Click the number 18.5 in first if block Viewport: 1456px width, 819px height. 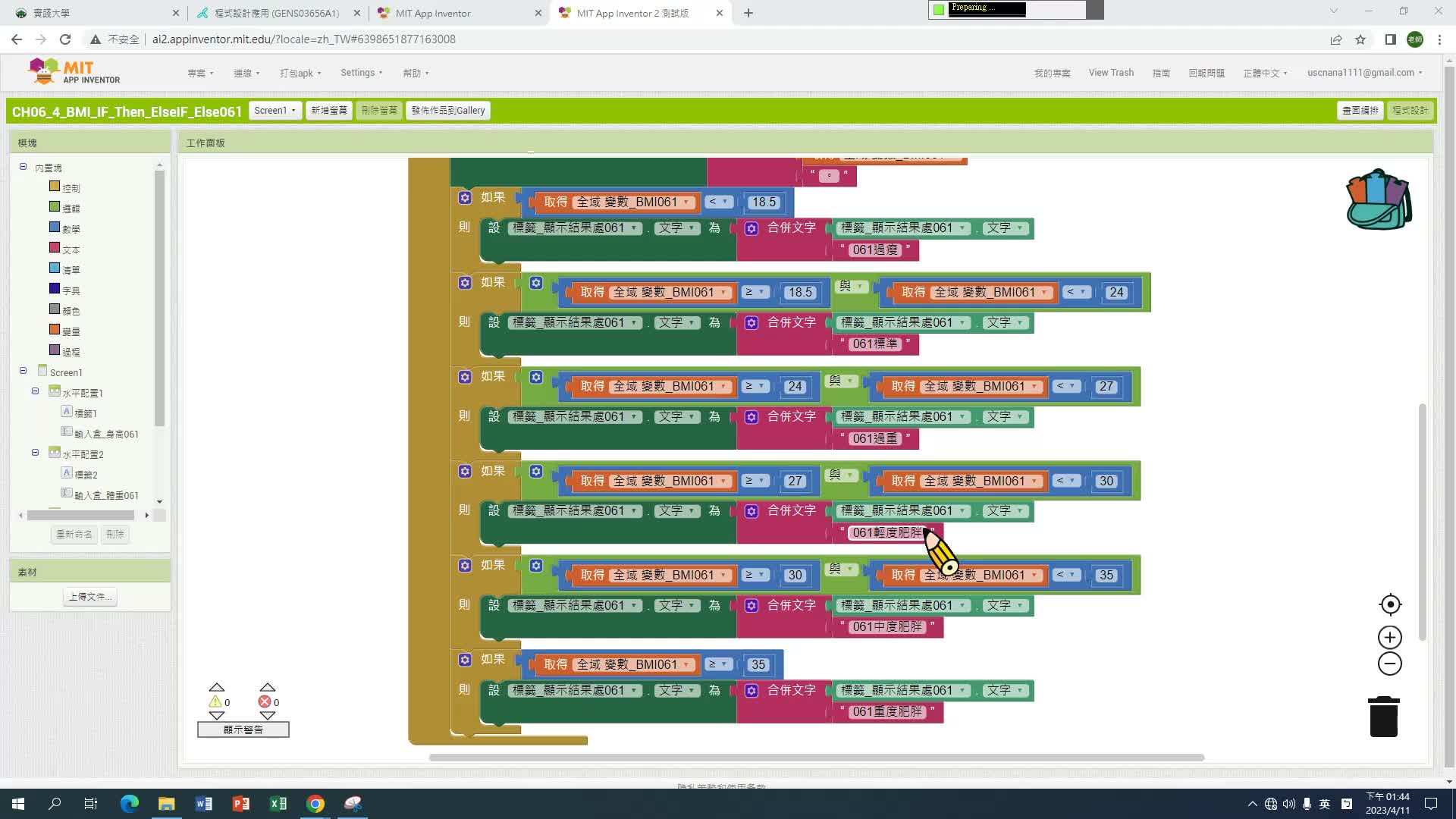pyautogui.click(x=764, y=202)
